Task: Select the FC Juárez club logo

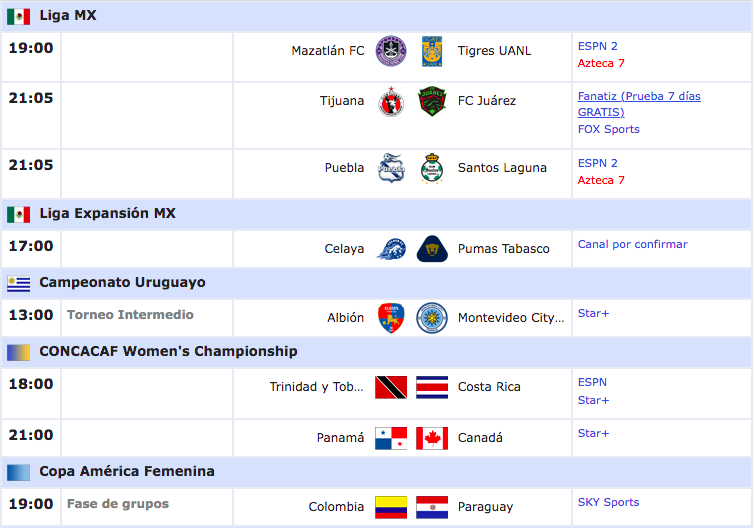Action: (432, 101)
